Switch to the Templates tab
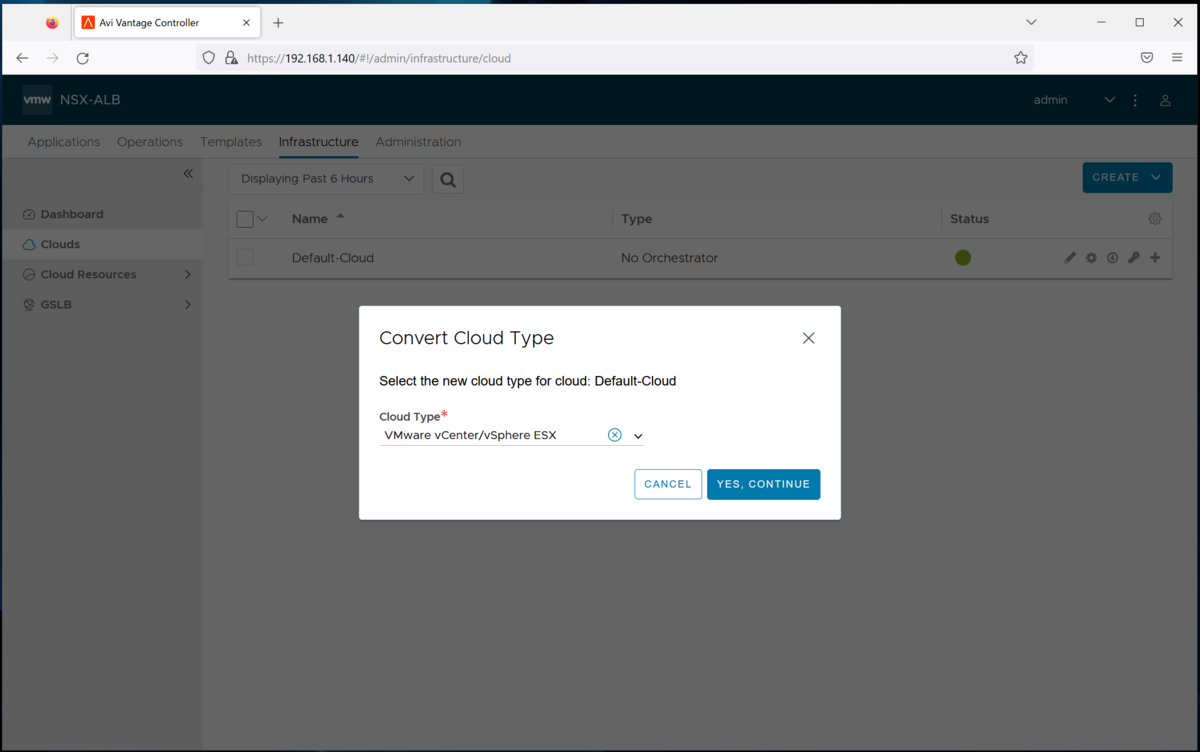1200x752 pixels. pyautogui.click(x=231, y=142)
